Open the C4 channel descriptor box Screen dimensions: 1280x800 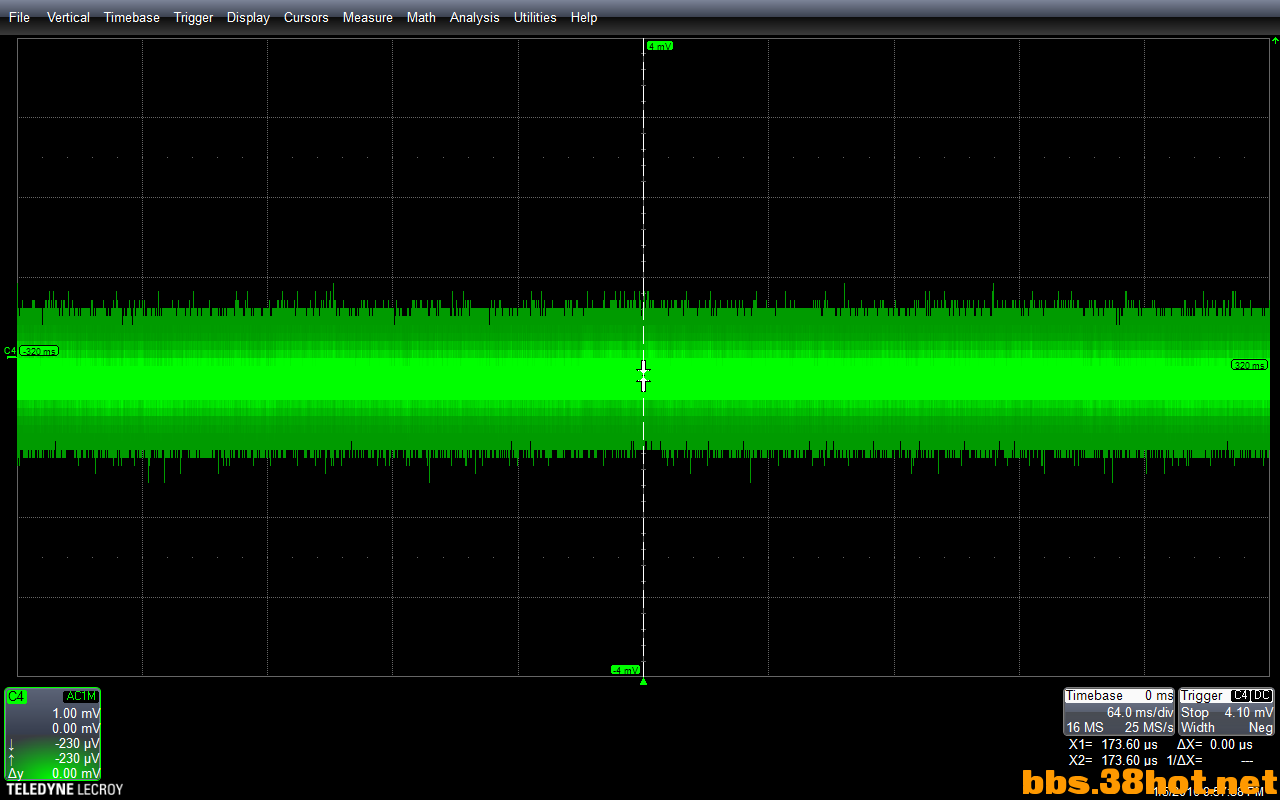tap(52, 734)
